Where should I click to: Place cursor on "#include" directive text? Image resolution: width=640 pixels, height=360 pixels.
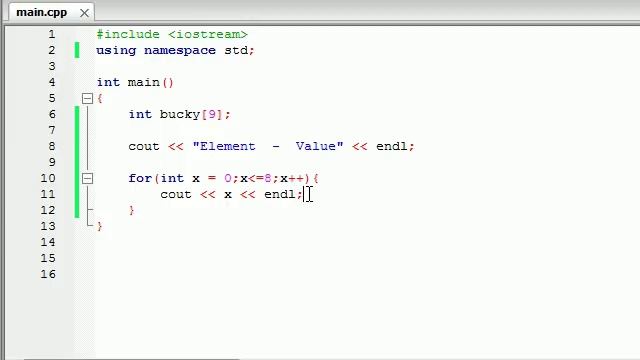(128, 34)
